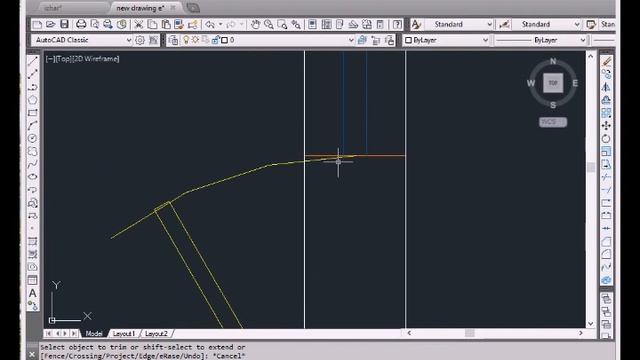Click the TOP face of ViewCube

(553, 83)
